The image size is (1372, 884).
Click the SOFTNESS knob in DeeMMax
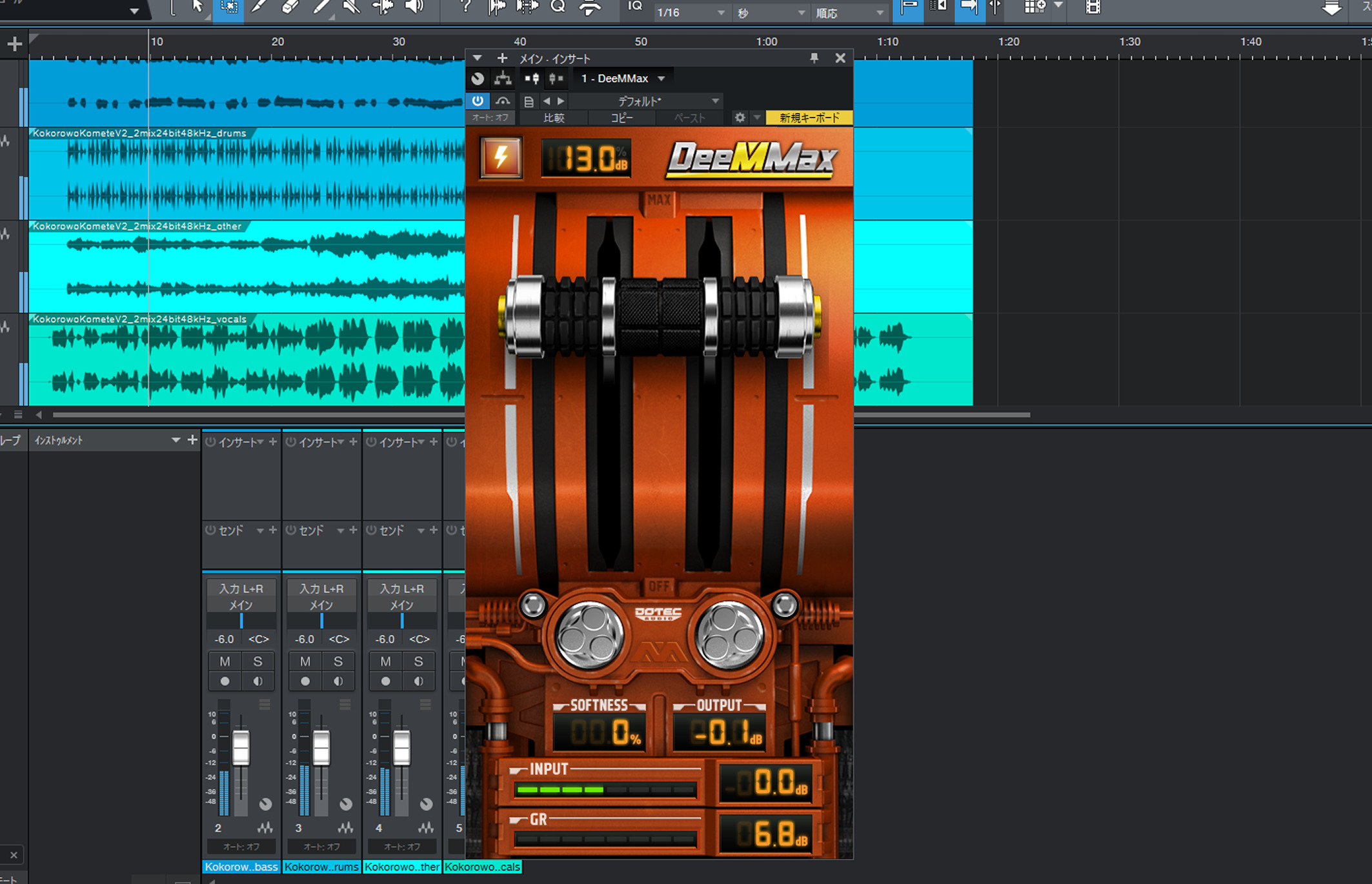[589, 635]
